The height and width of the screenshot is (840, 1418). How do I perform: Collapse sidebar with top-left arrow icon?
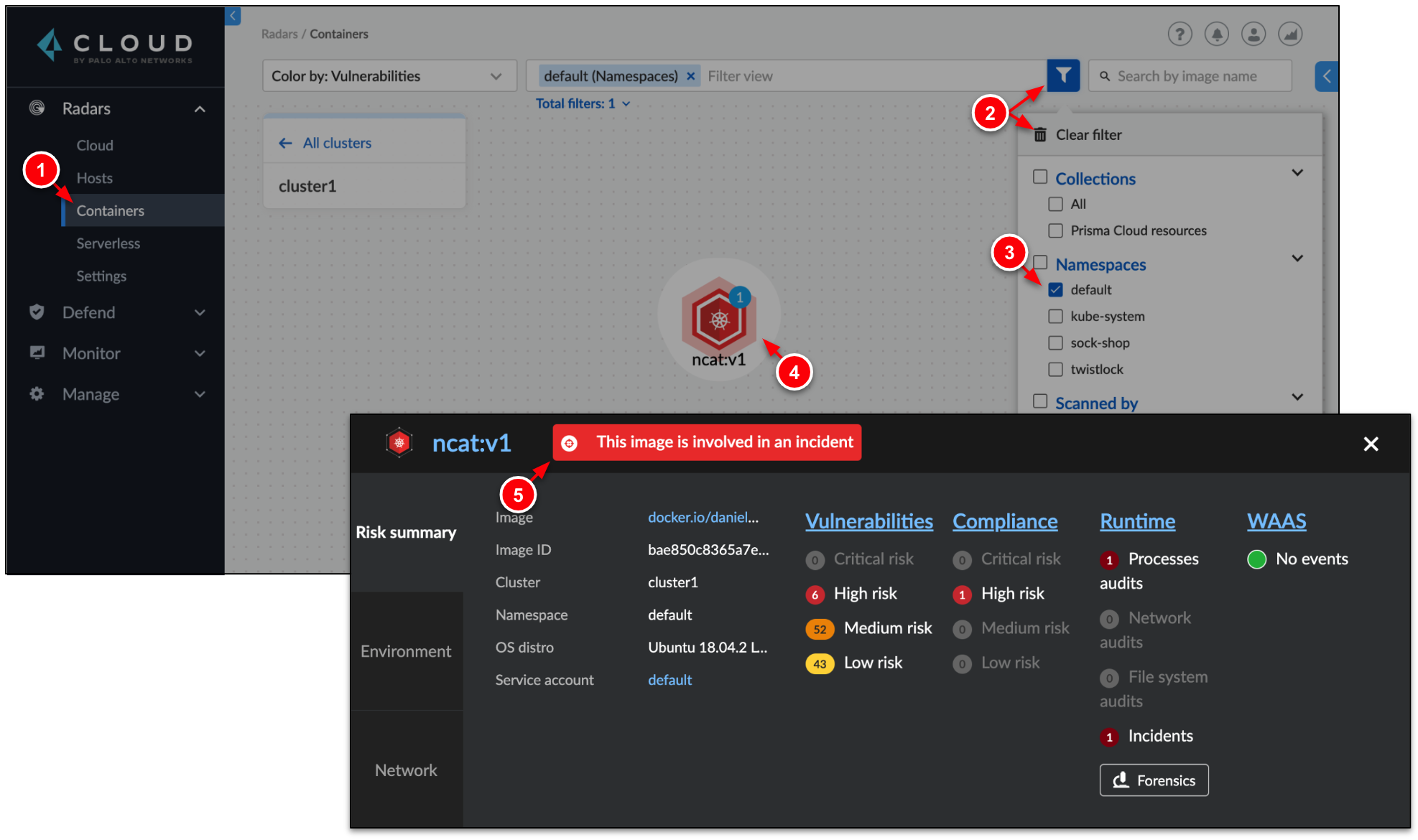tap(233, 16)
